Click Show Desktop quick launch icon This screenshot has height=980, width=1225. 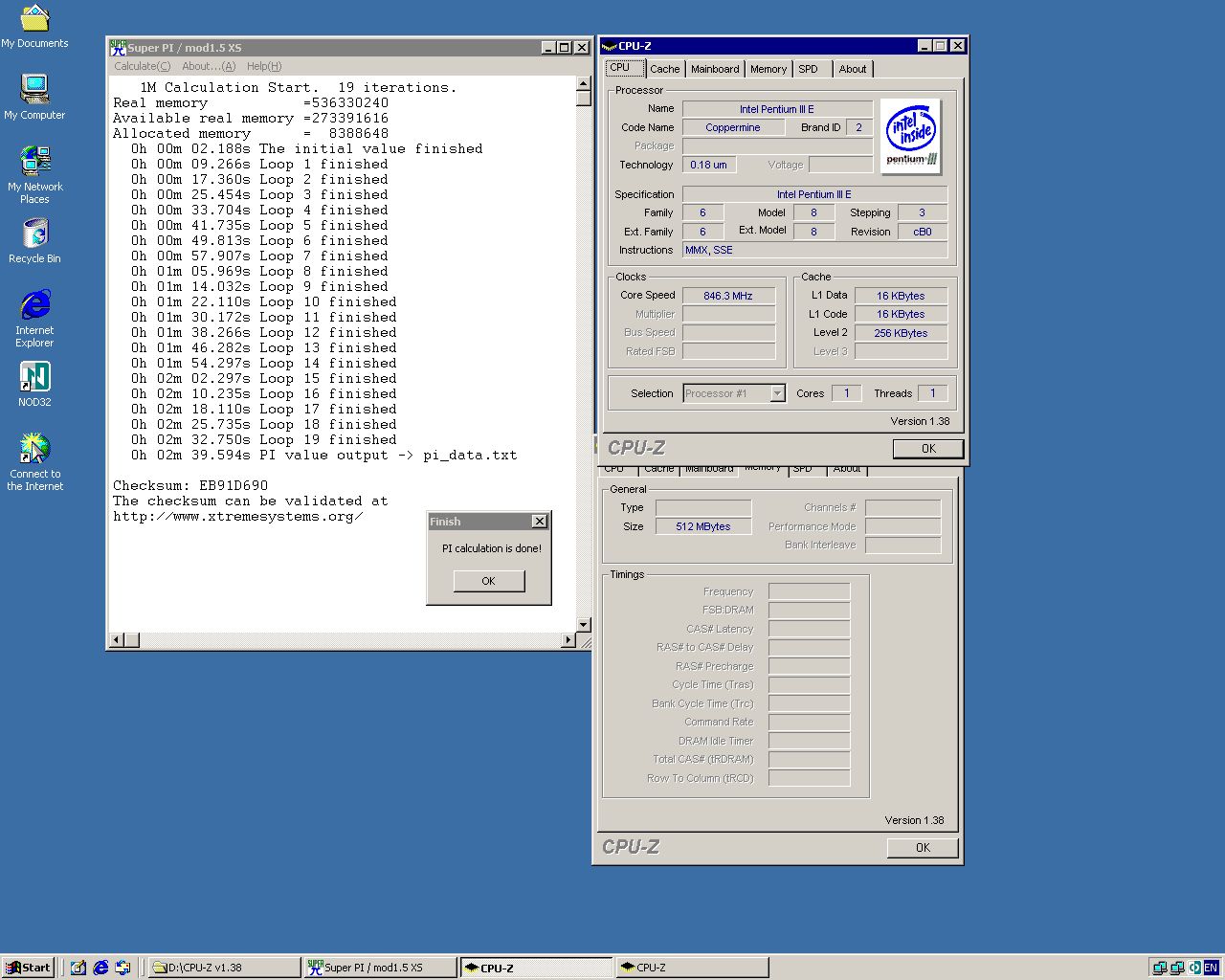78,968
